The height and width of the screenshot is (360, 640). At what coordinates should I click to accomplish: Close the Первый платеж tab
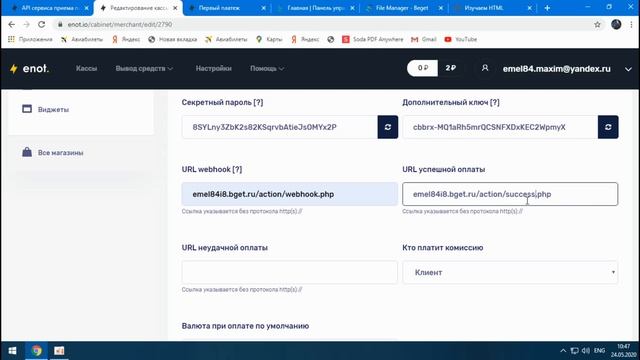coord(263,8)
